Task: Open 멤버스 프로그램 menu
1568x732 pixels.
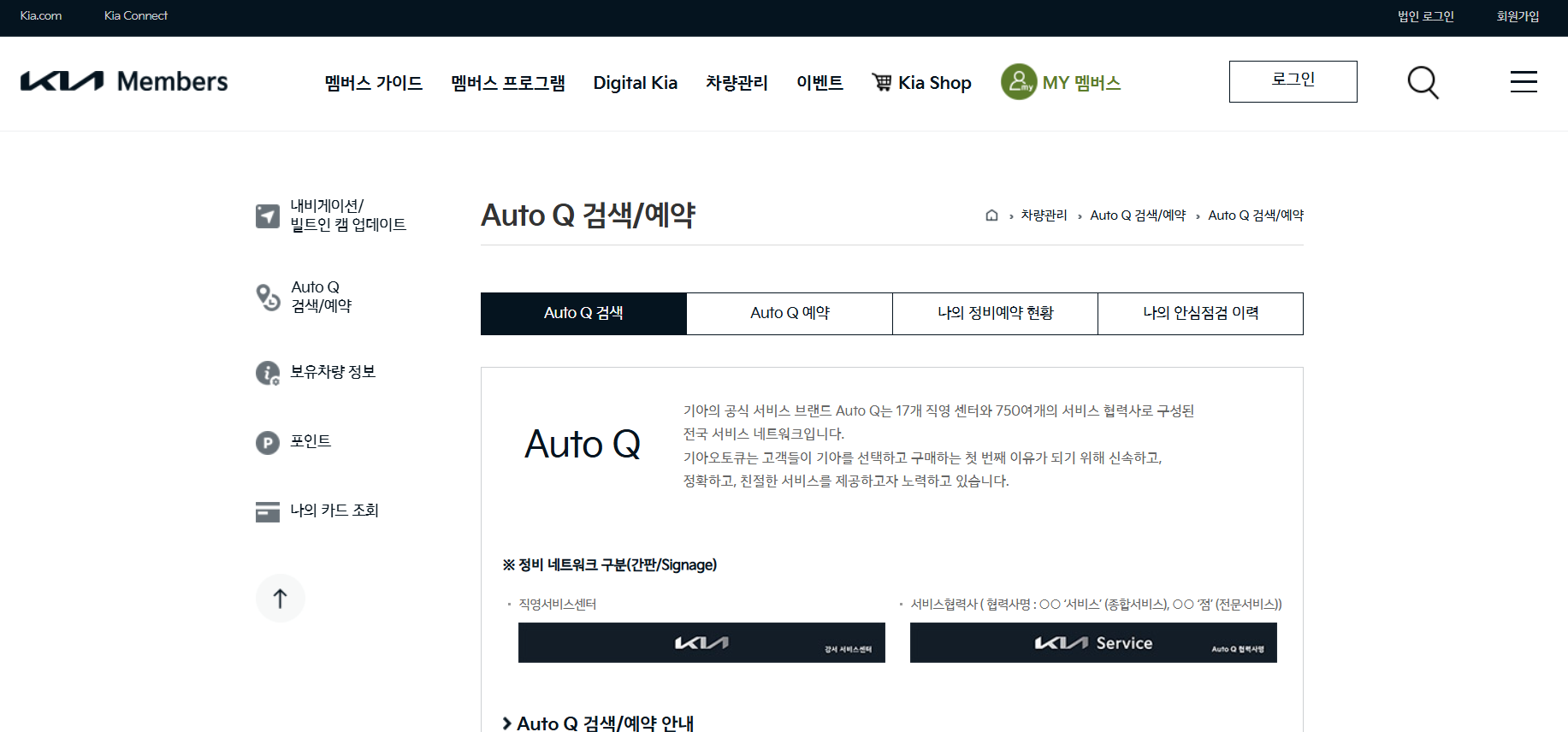Action: (508, 83)
